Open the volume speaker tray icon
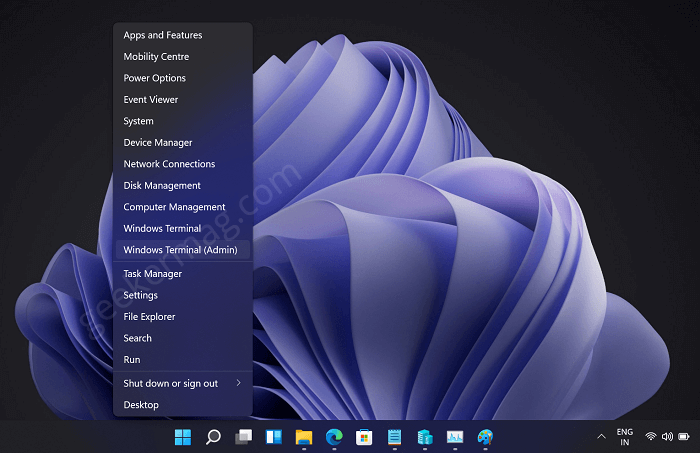700x453 pixels. [x=667, y=436]
